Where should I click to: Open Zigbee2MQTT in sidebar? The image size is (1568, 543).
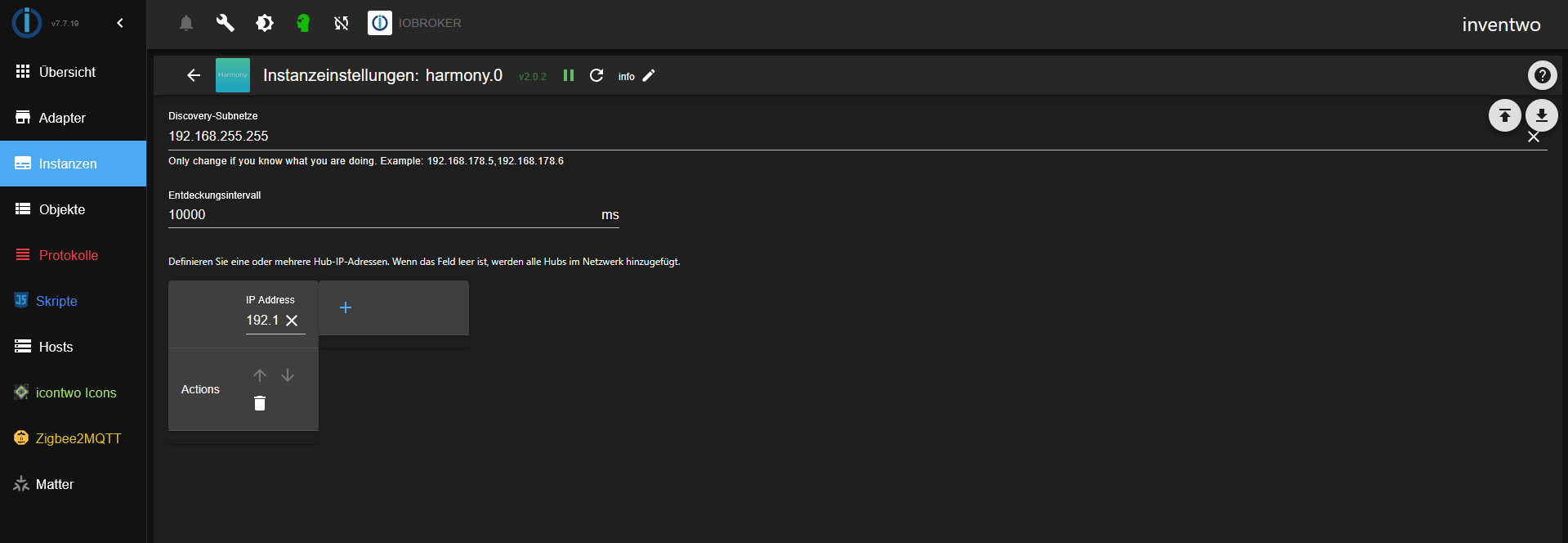tap(74, 438)
